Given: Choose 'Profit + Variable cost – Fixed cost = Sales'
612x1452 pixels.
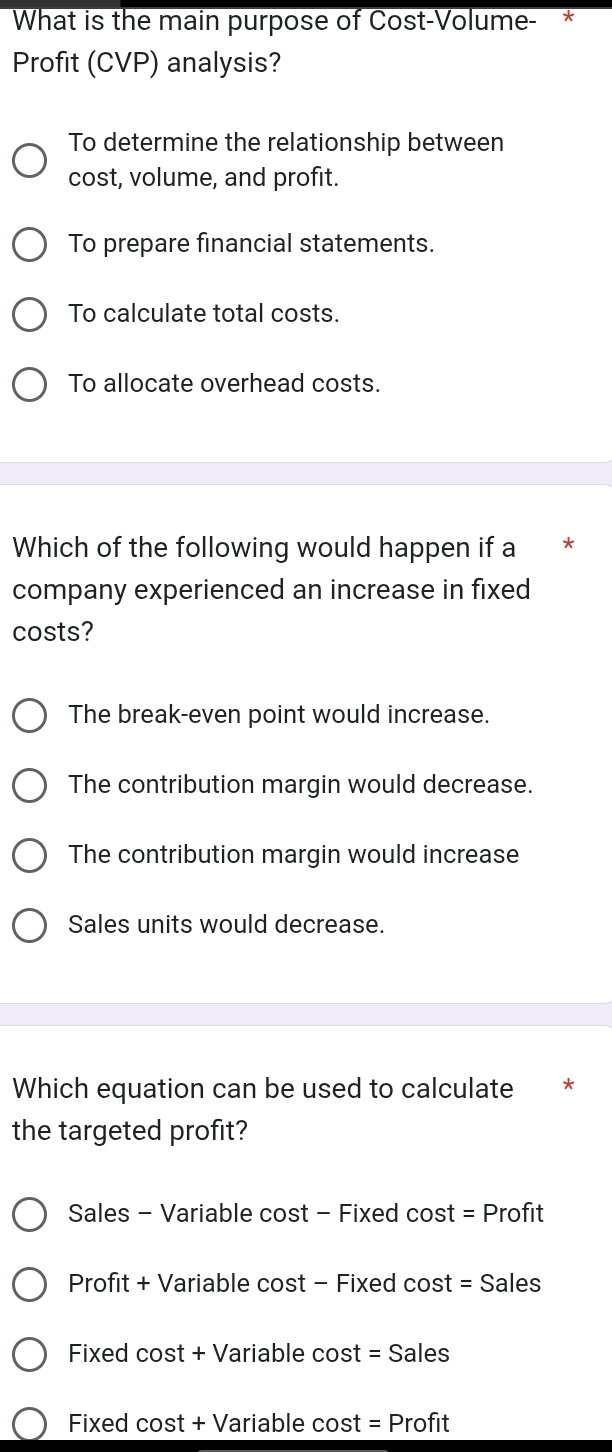Looking at the screenshot, I should 29,1284.
